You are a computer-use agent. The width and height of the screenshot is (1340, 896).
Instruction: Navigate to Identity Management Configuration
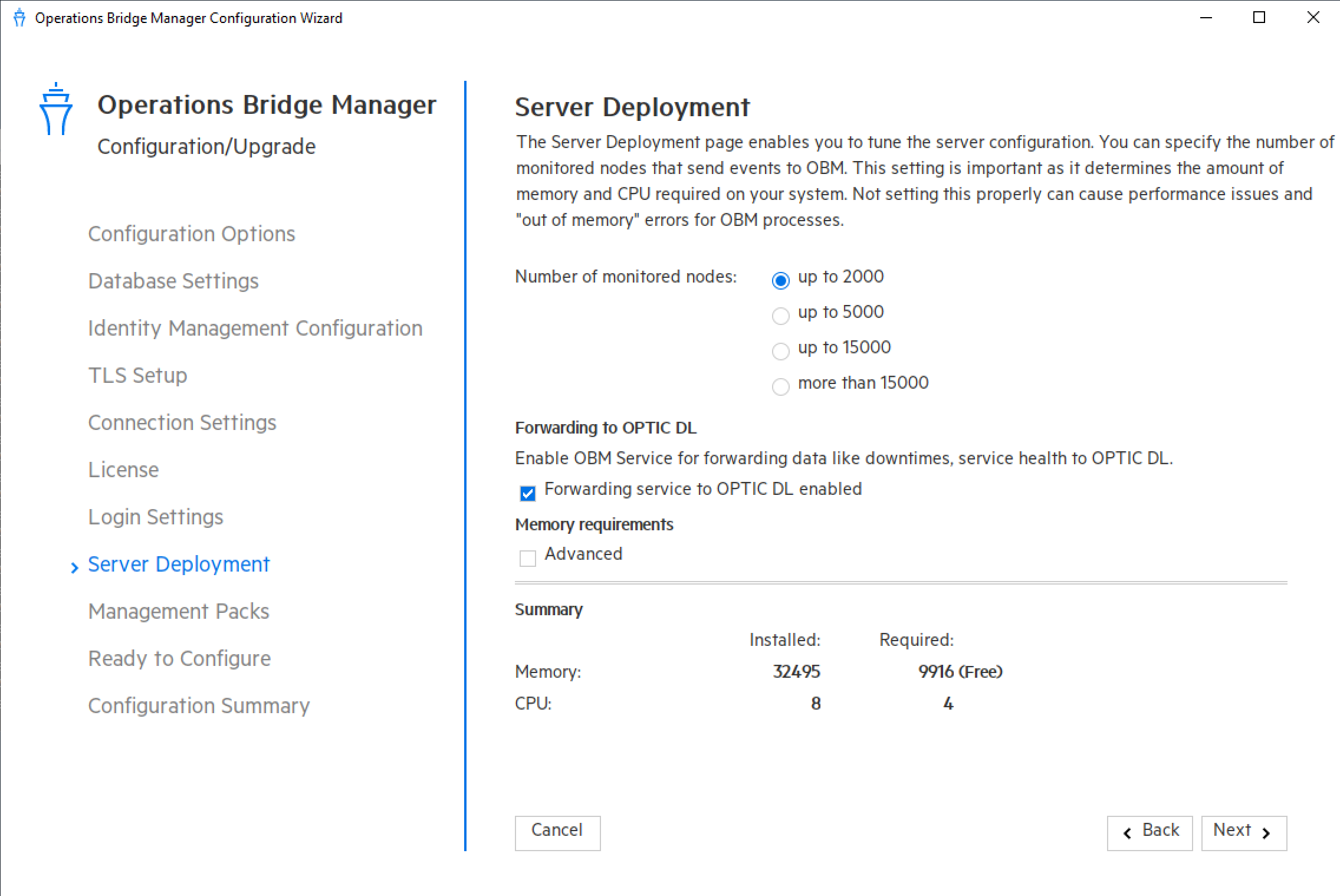pos(255,329)
